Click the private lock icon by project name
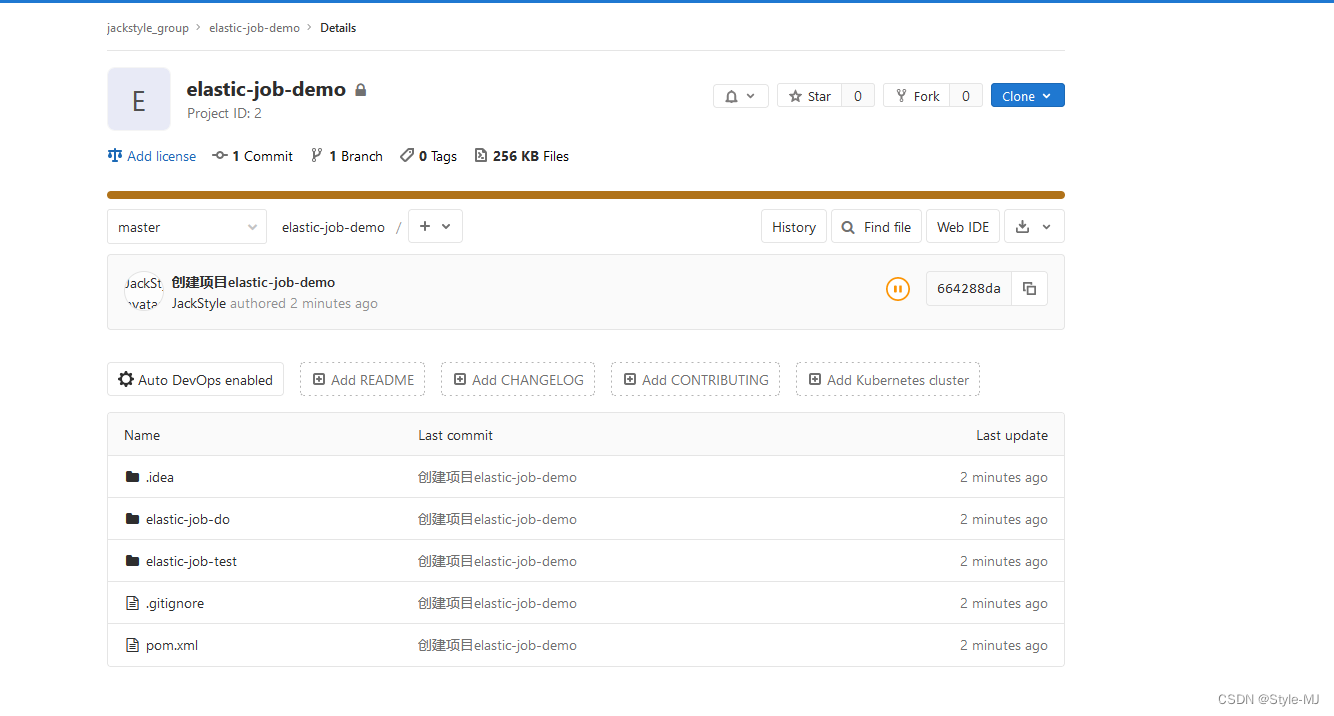1334x716 pixels. 361,90
